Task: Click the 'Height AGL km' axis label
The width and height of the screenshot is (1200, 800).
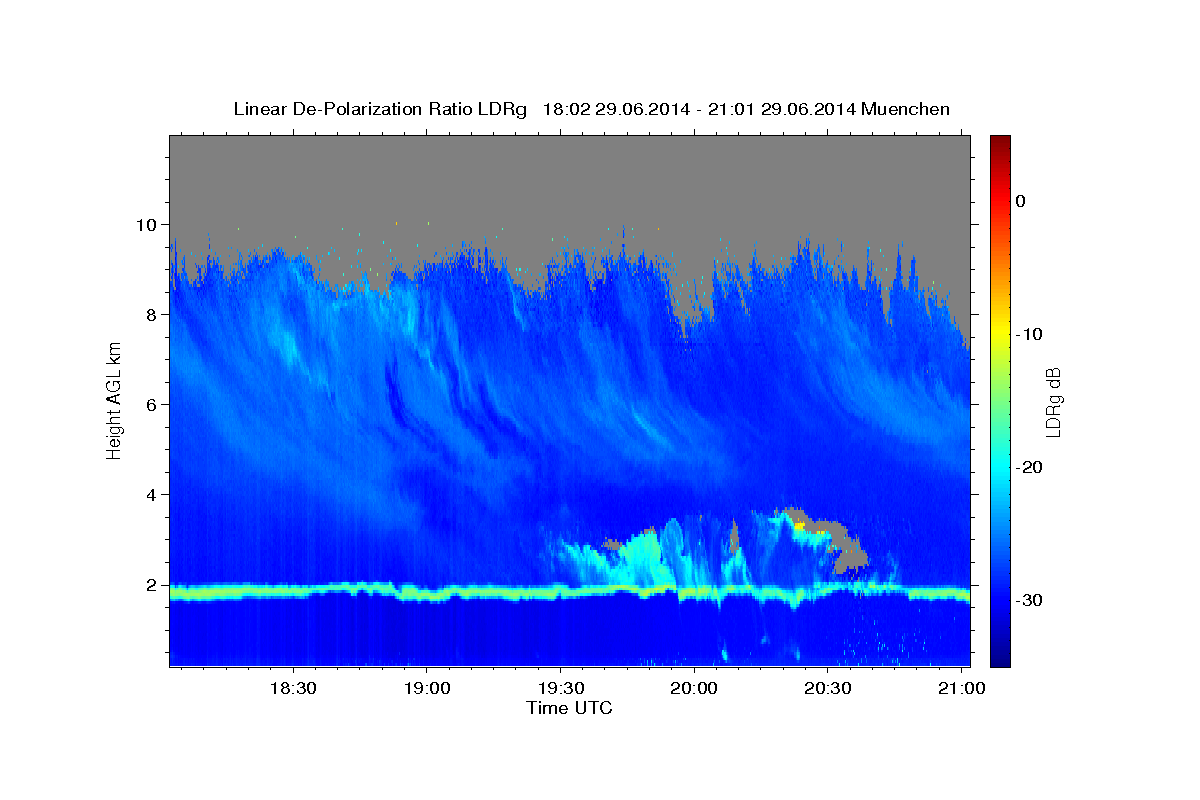Action: point(115,400)
